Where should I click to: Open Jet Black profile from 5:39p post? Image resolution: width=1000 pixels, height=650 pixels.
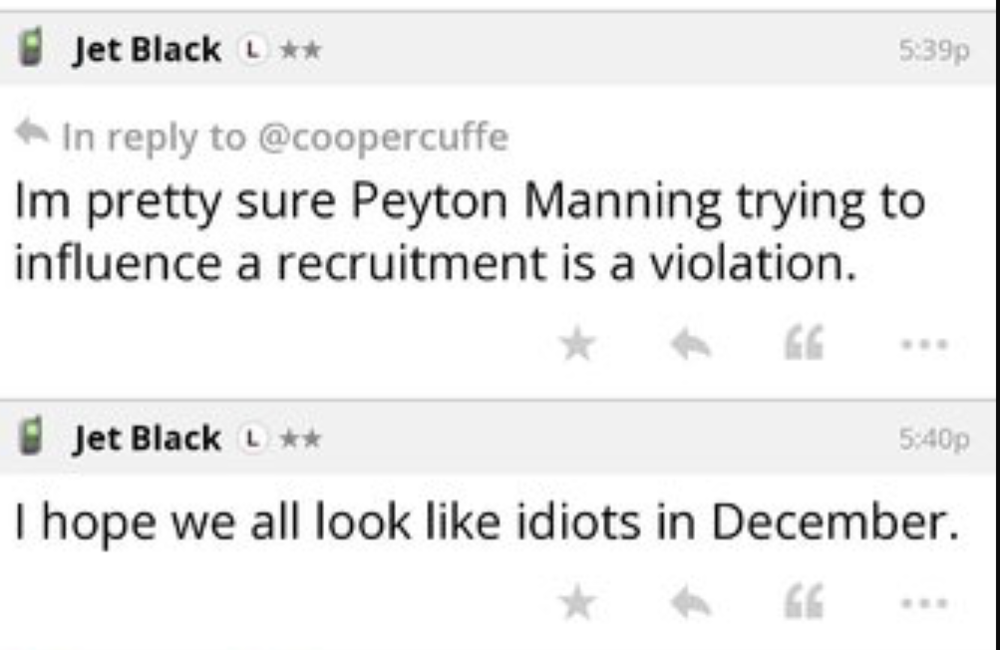[x=146, y=49]
